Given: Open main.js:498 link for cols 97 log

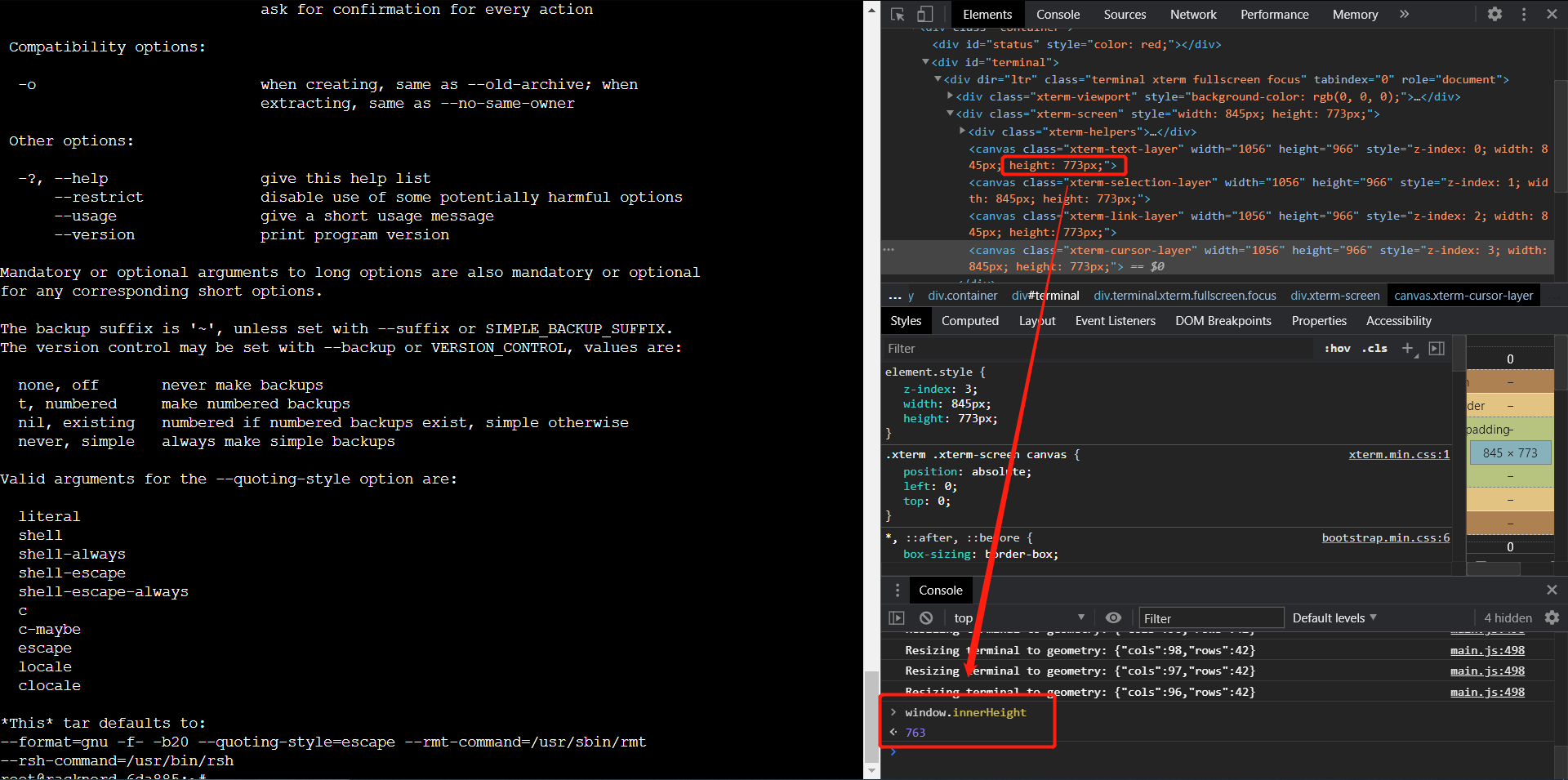Looking at the screenshot, I should pos(1487,671).
